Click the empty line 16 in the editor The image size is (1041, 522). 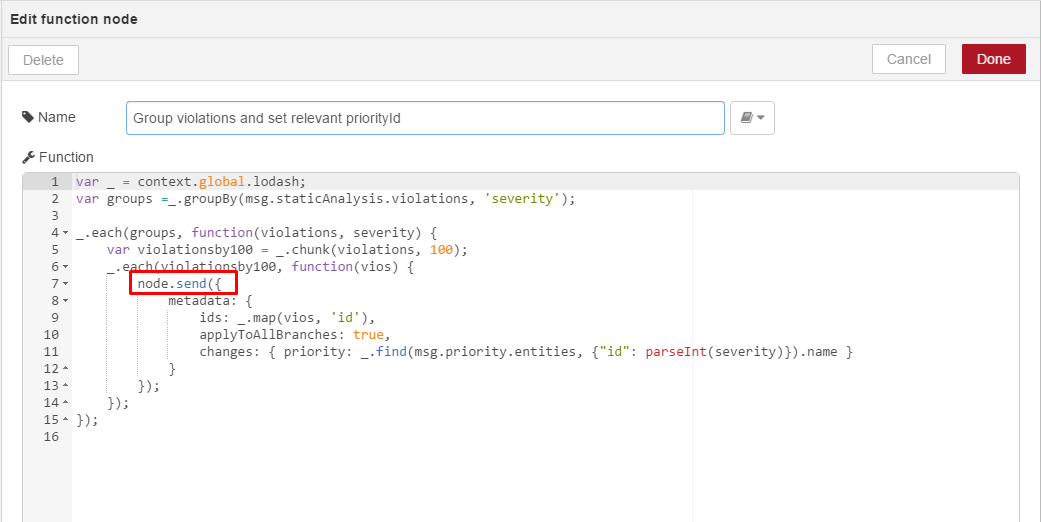[544, 437]
